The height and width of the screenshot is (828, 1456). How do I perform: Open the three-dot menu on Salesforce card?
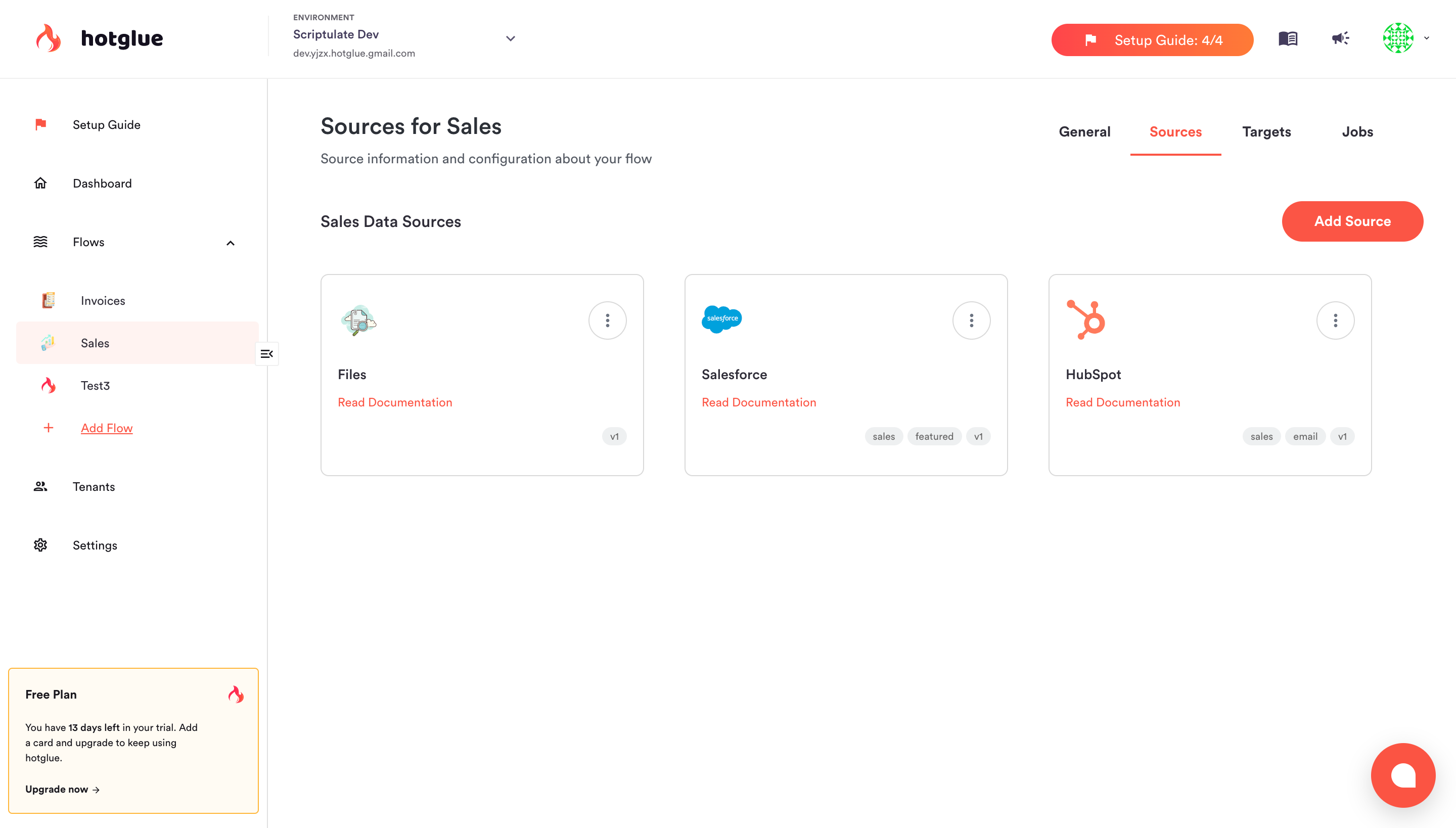972,320
